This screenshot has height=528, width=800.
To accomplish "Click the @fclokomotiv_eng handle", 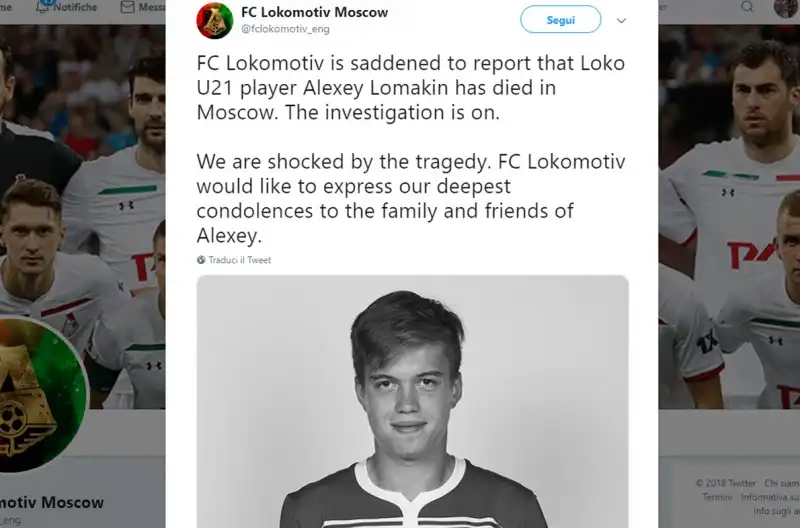I will [285, 29].
